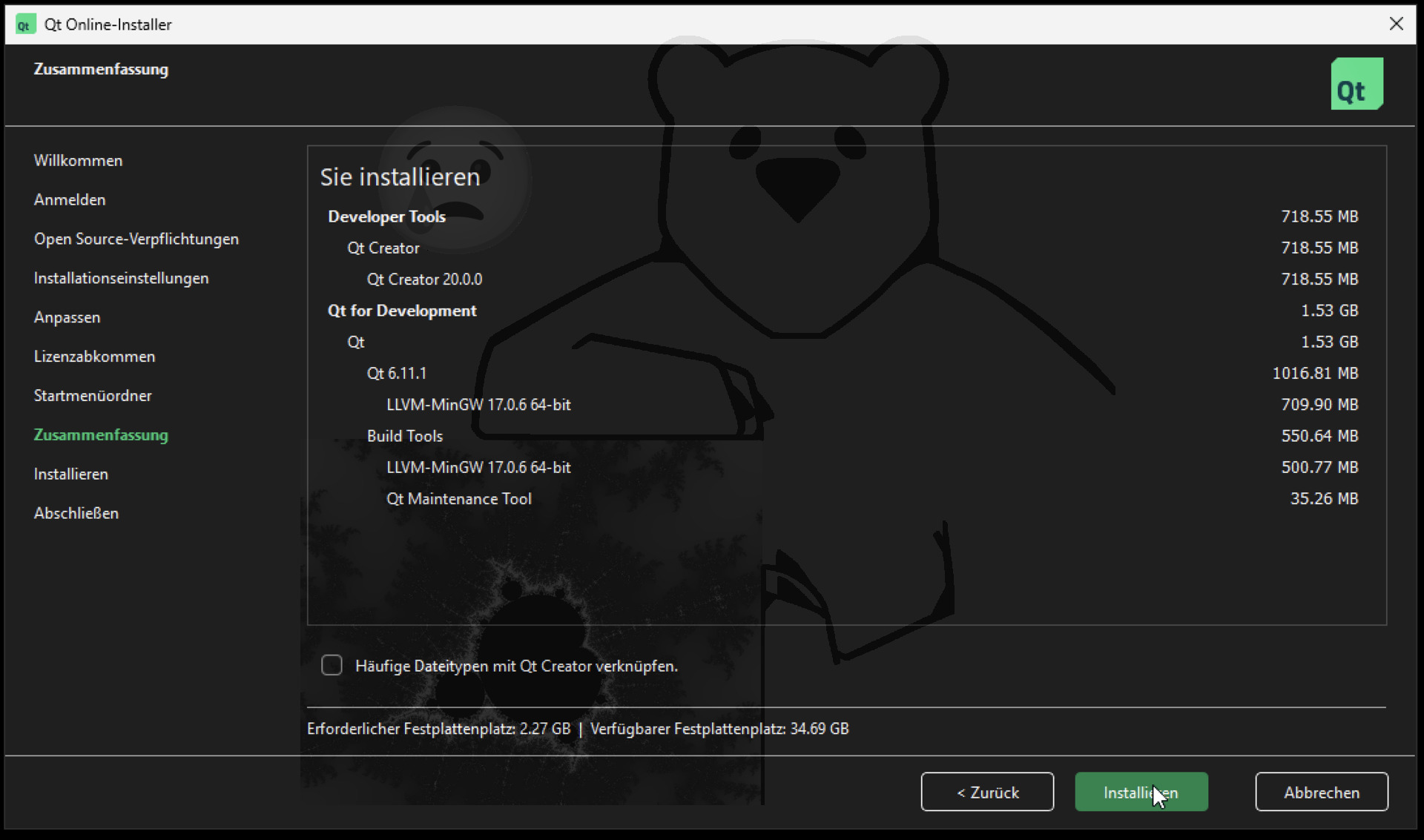Enable Häufige Dateitypen mit Qt Creator verknüpfen checkbox
Viewport: 1424px width, 840px height.
[x=332, y=665]
